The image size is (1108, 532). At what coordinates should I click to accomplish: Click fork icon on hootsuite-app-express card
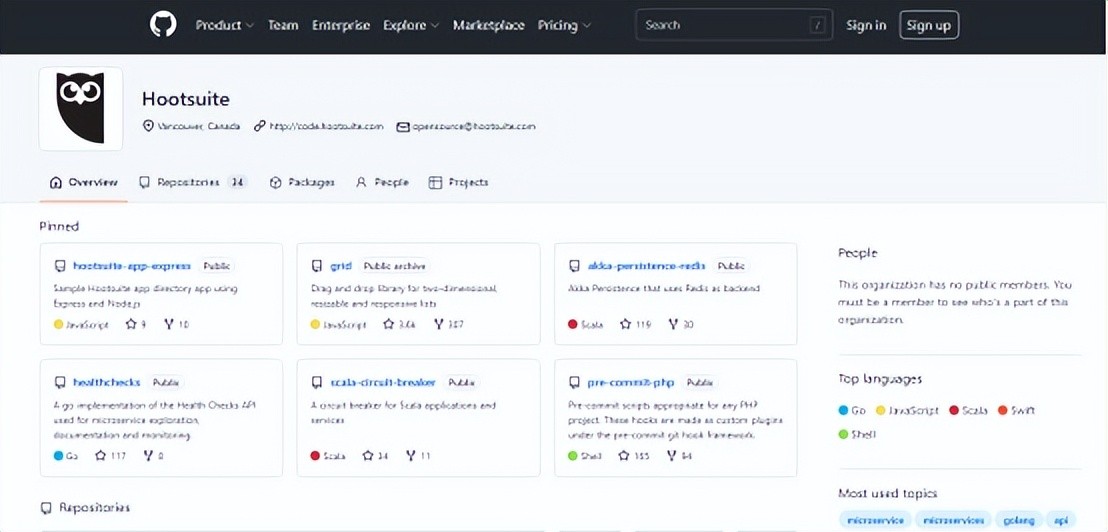(170, 324)
